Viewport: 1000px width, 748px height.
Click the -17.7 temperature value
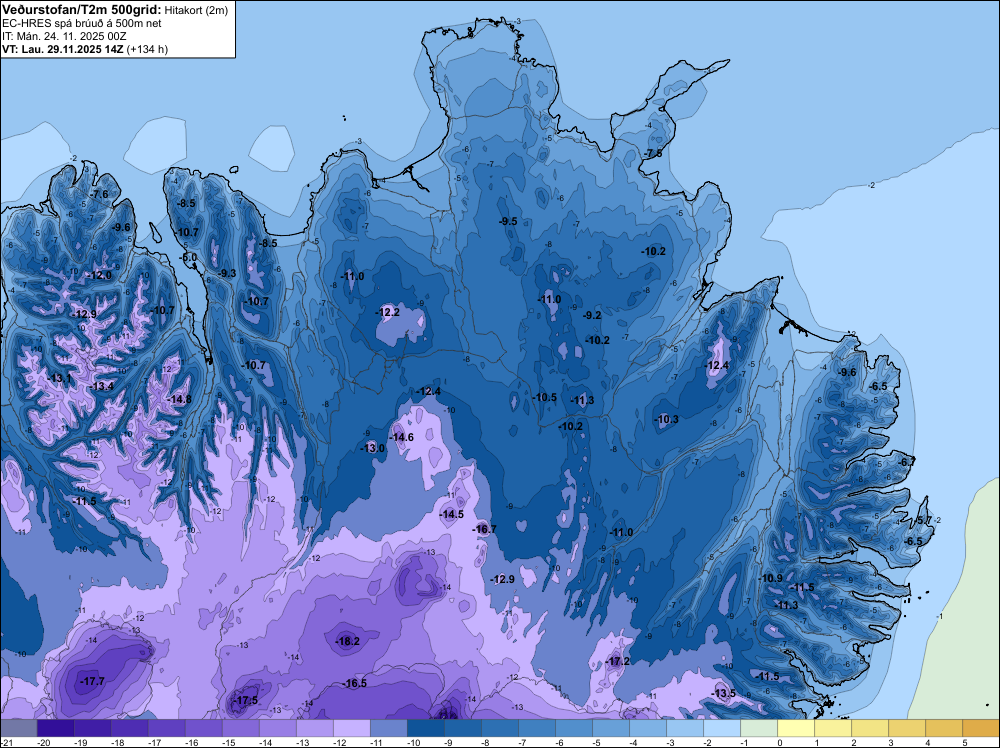92,682
